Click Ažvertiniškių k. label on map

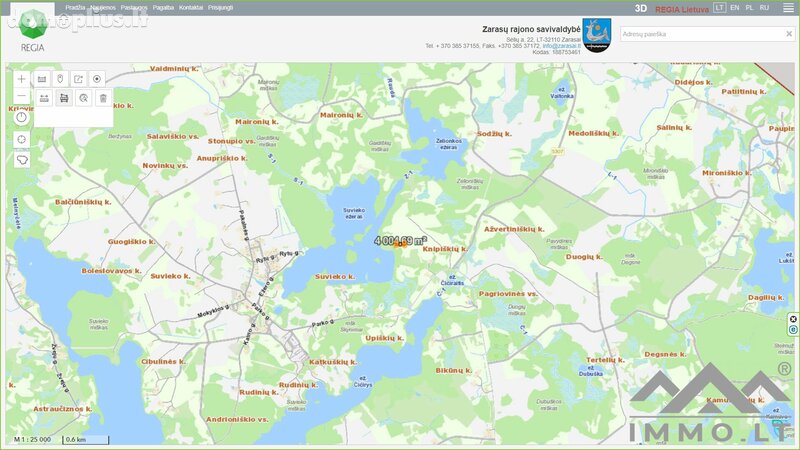click(514, 229)
